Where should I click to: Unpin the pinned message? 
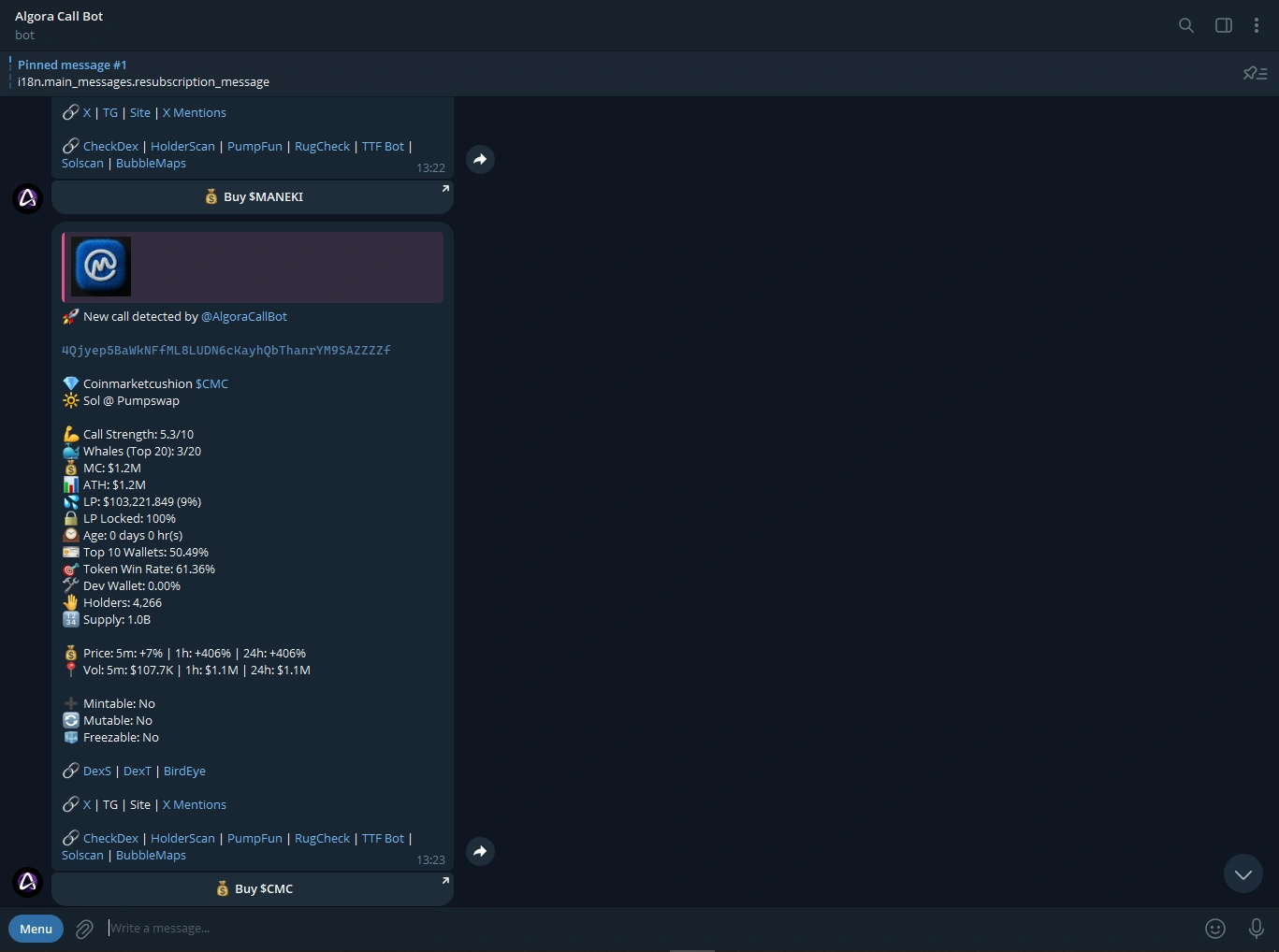point(1254,73)
